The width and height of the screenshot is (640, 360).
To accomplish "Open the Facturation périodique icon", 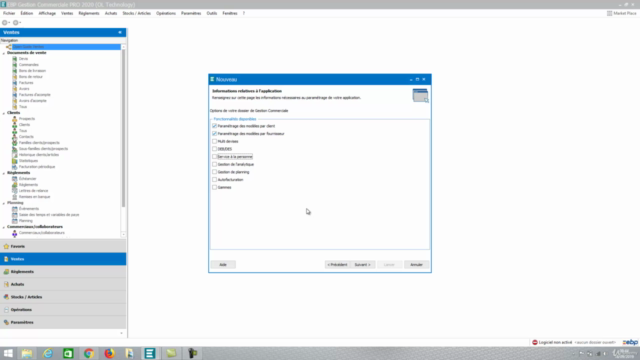I will (15, 167).
